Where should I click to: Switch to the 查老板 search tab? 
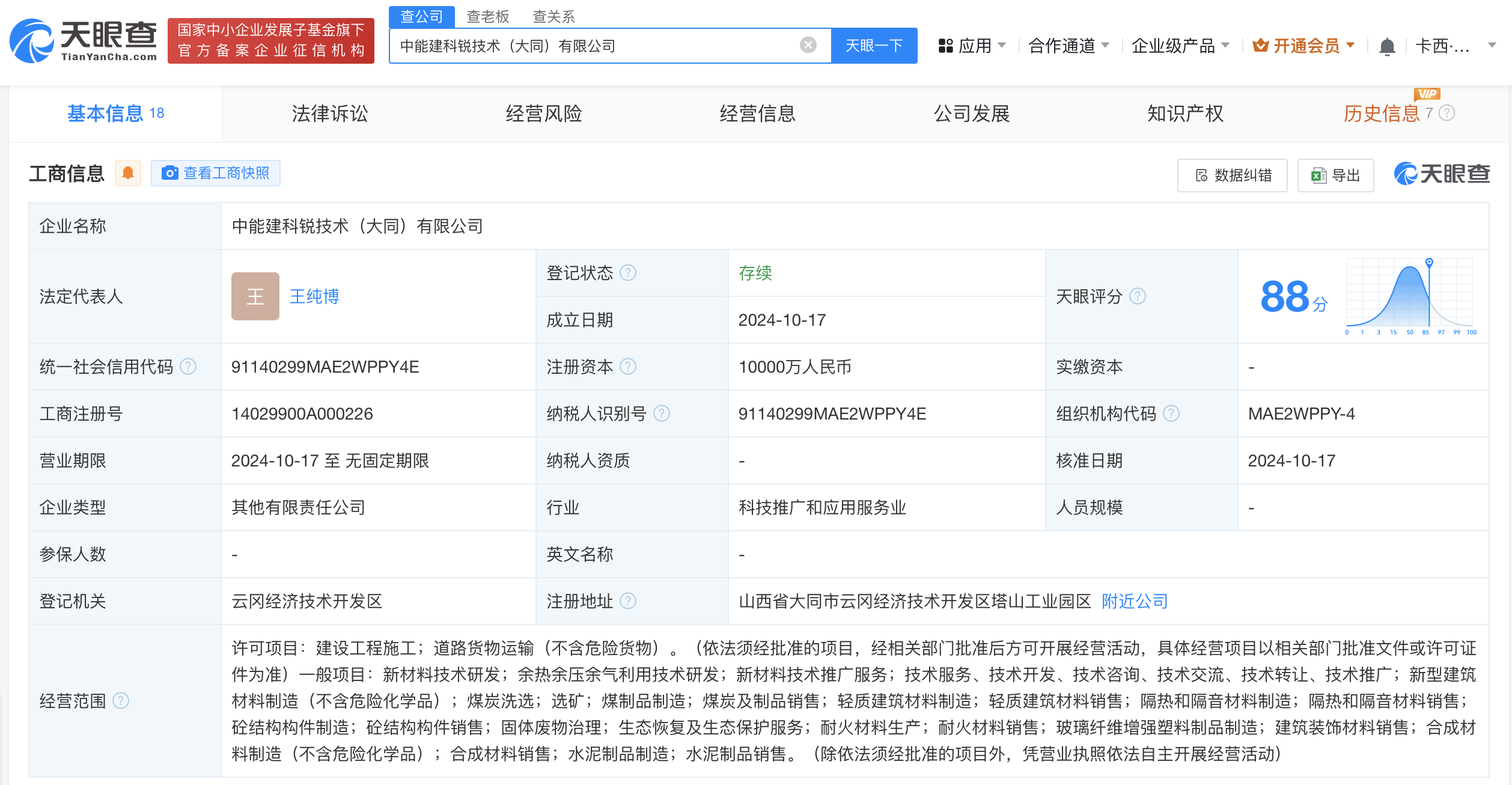pos(487,16)
